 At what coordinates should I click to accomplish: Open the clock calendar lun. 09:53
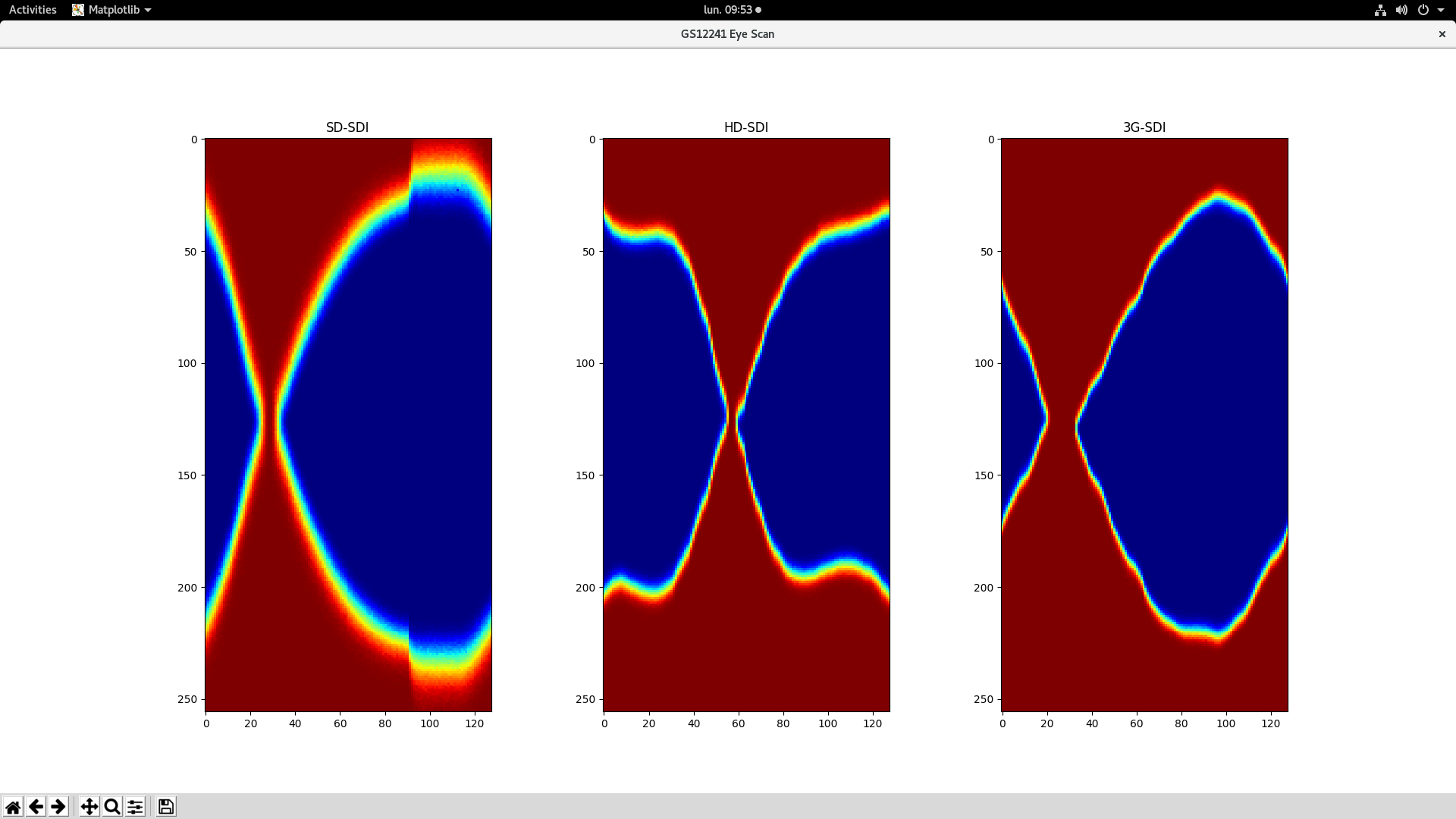pyautogui.click(x=732, y=10)
